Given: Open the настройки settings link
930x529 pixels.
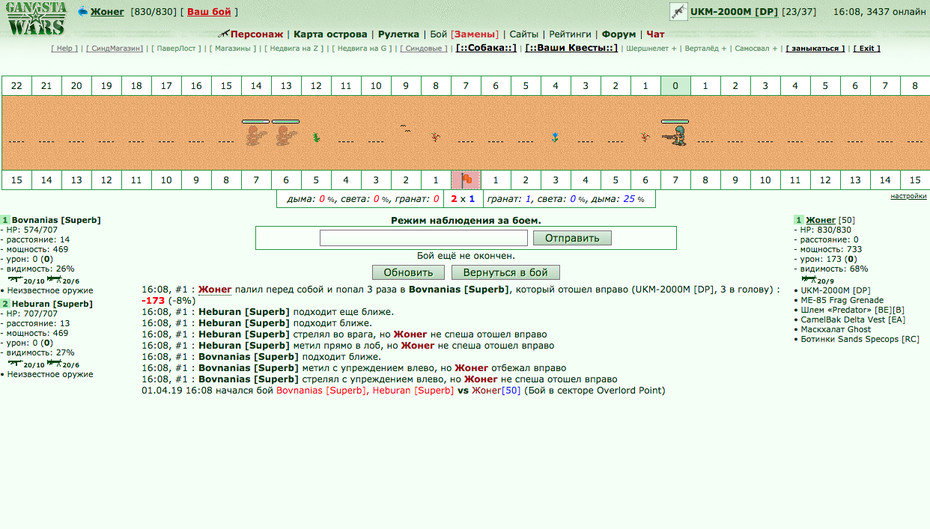Looking at the screenshot, I should tap(908, 196).
